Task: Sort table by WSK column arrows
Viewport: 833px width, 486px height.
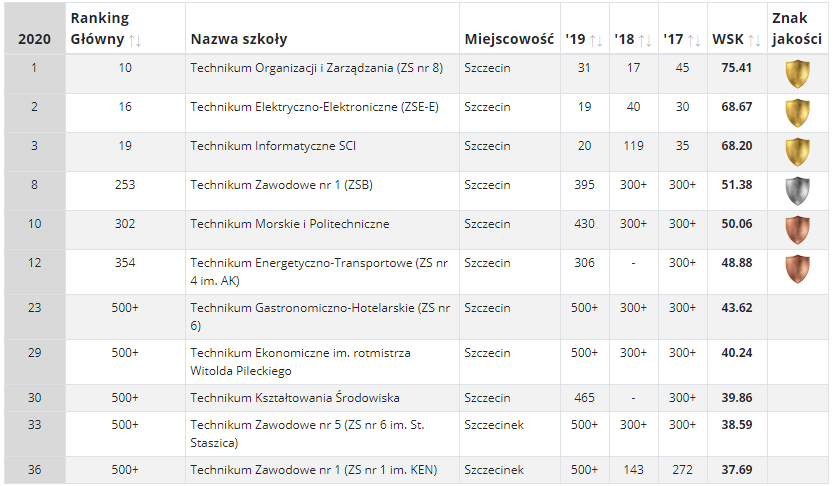Action: click(x=754, y=40)
